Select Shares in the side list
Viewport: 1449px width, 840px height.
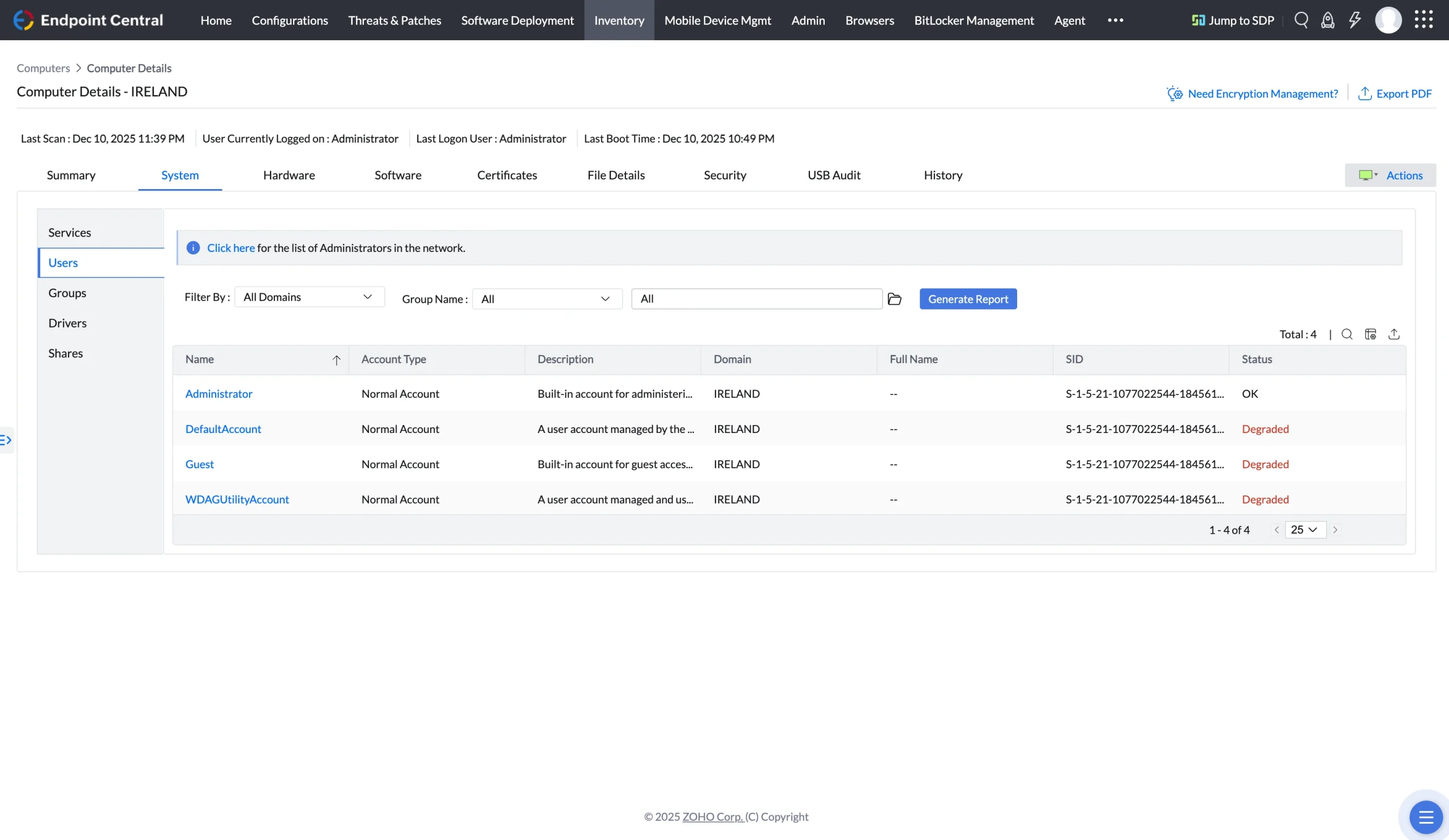pos(101,353)
